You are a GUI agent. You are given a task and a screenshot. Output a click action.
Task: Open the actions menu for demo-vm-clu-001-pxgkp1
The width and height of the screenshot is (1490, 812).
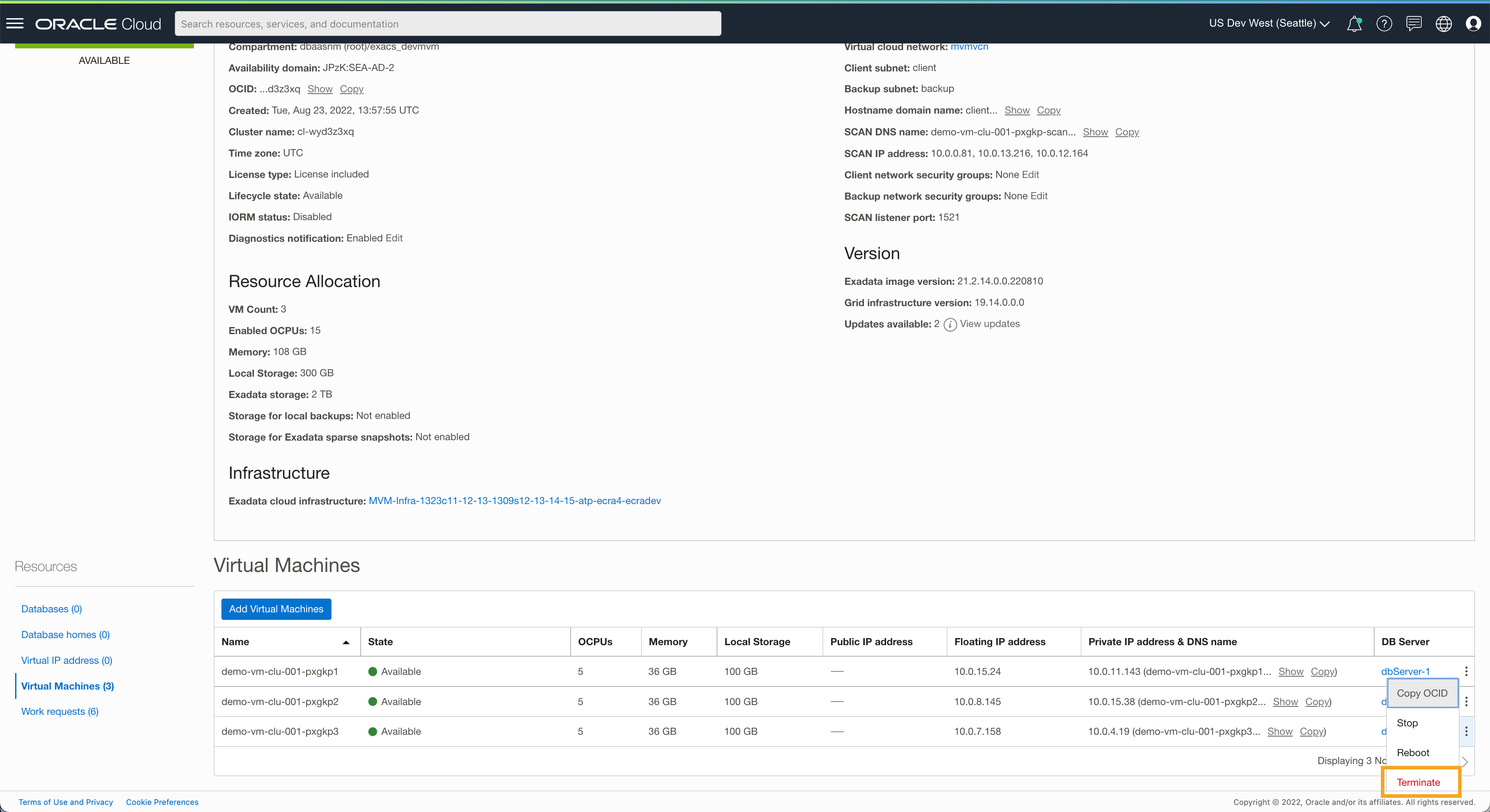[1466, 671]
